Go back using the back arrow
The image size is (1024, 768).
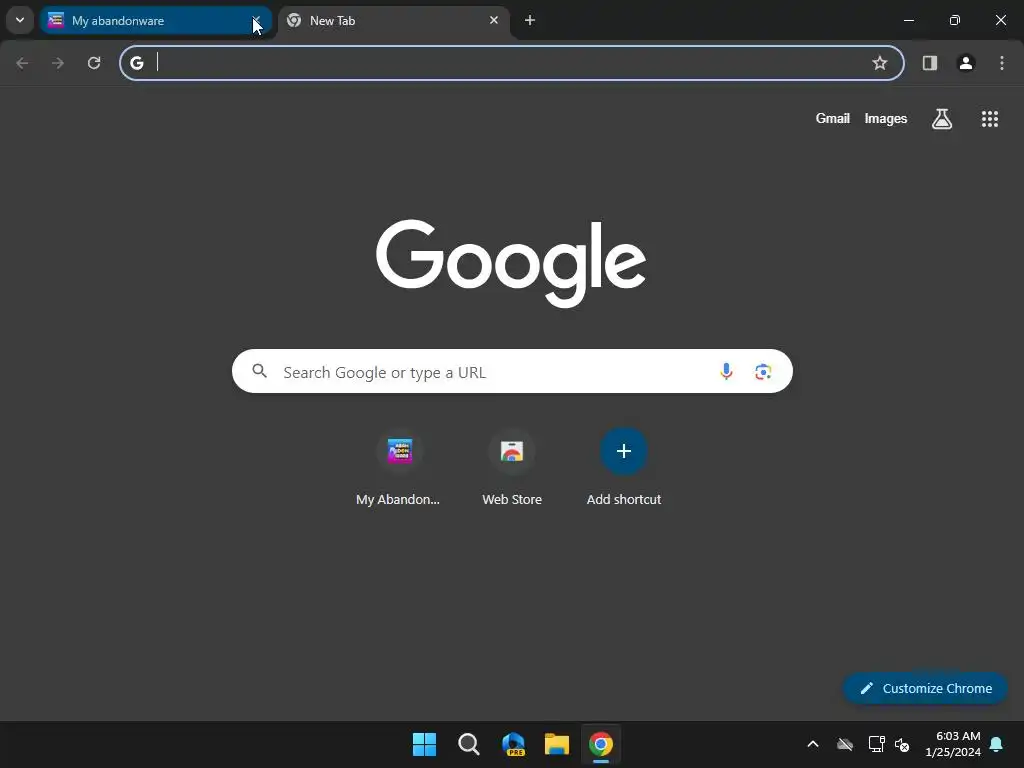coord(22,63)
